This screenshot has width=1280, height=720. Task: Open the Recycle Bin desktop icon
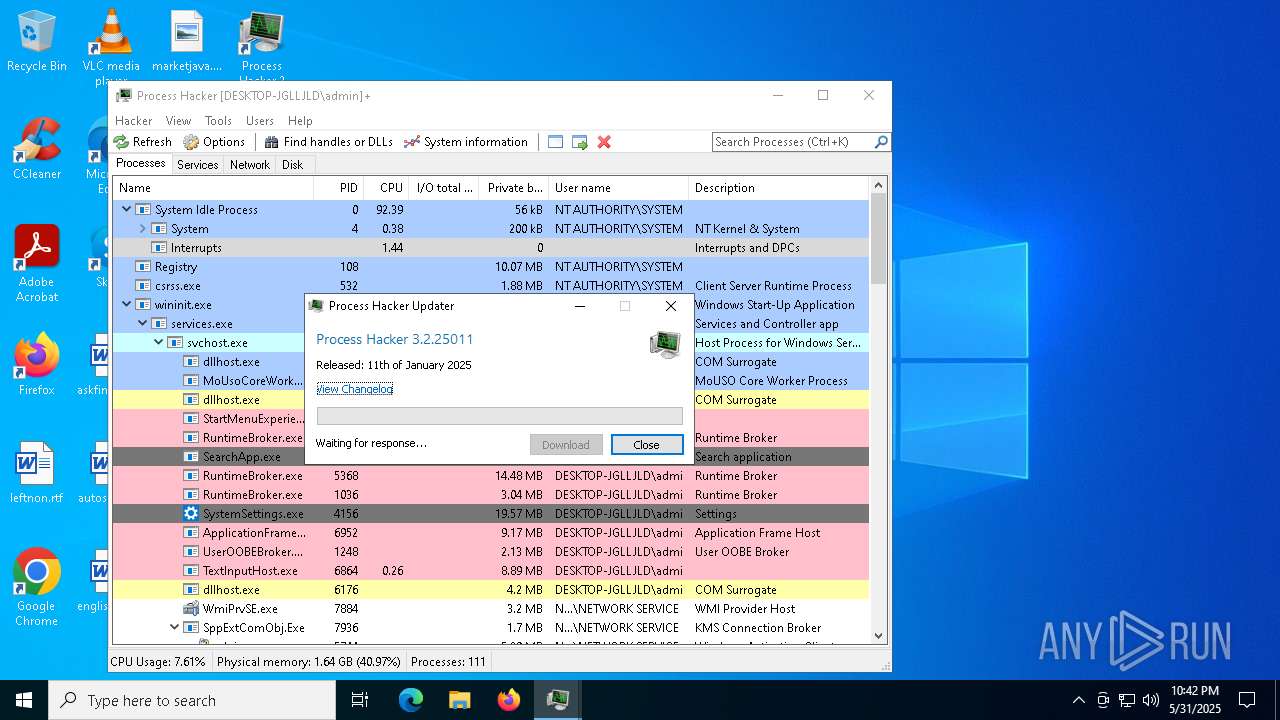[x=37, y=42]
